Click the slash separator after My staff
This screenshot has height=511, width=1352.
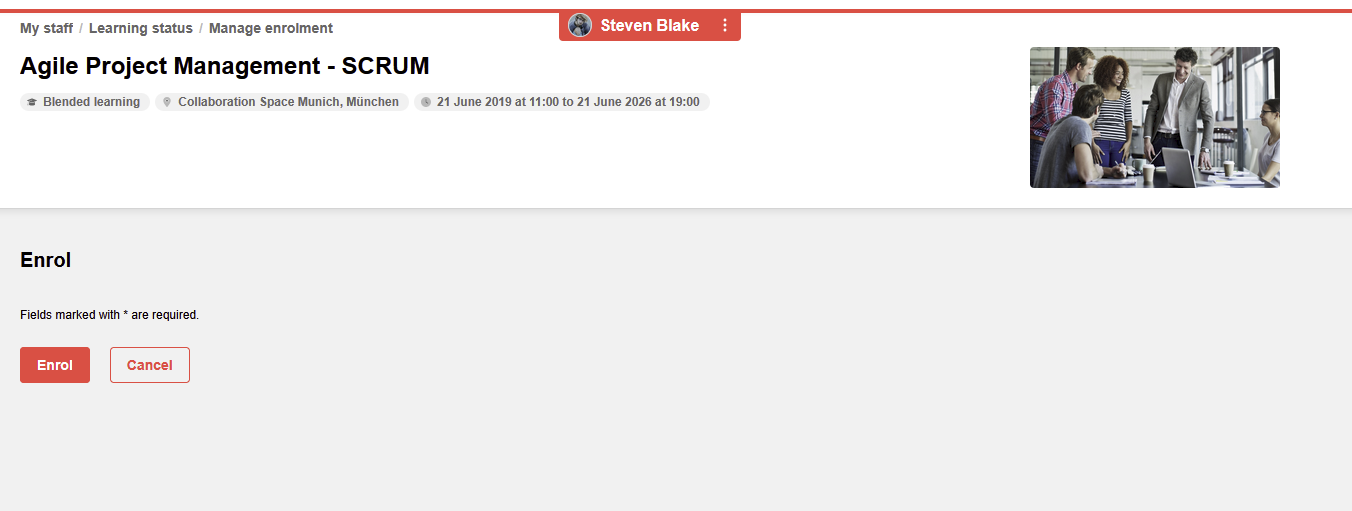[x=81, y=28]
